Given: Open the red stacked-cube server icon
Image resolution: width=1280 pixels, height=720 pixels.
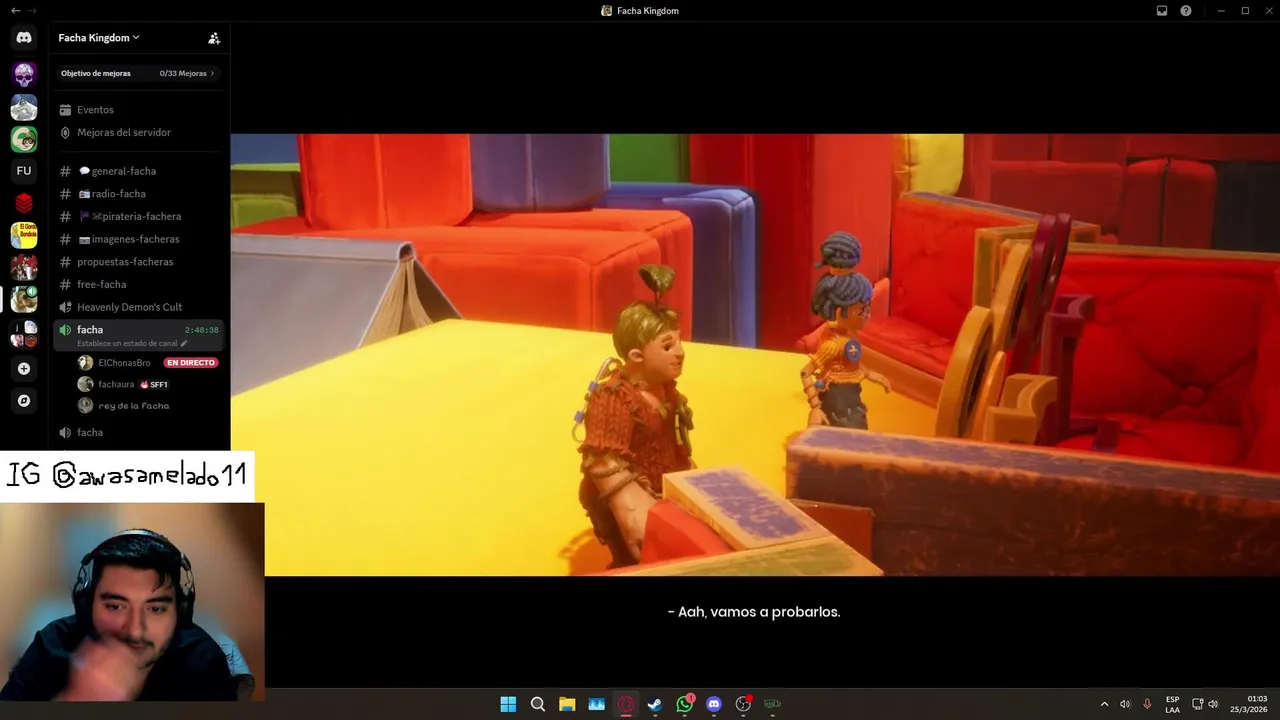Looking at the screenshot, I should pos(24,203).
